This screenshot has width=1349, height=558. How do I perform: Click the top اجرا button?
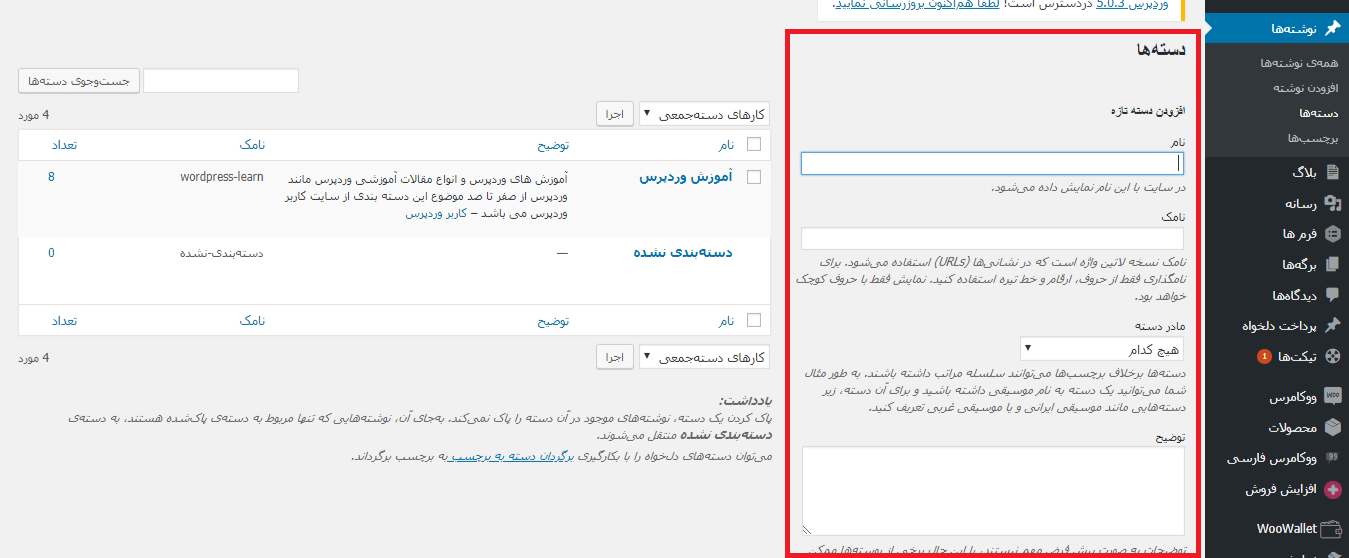coord(615,114)
